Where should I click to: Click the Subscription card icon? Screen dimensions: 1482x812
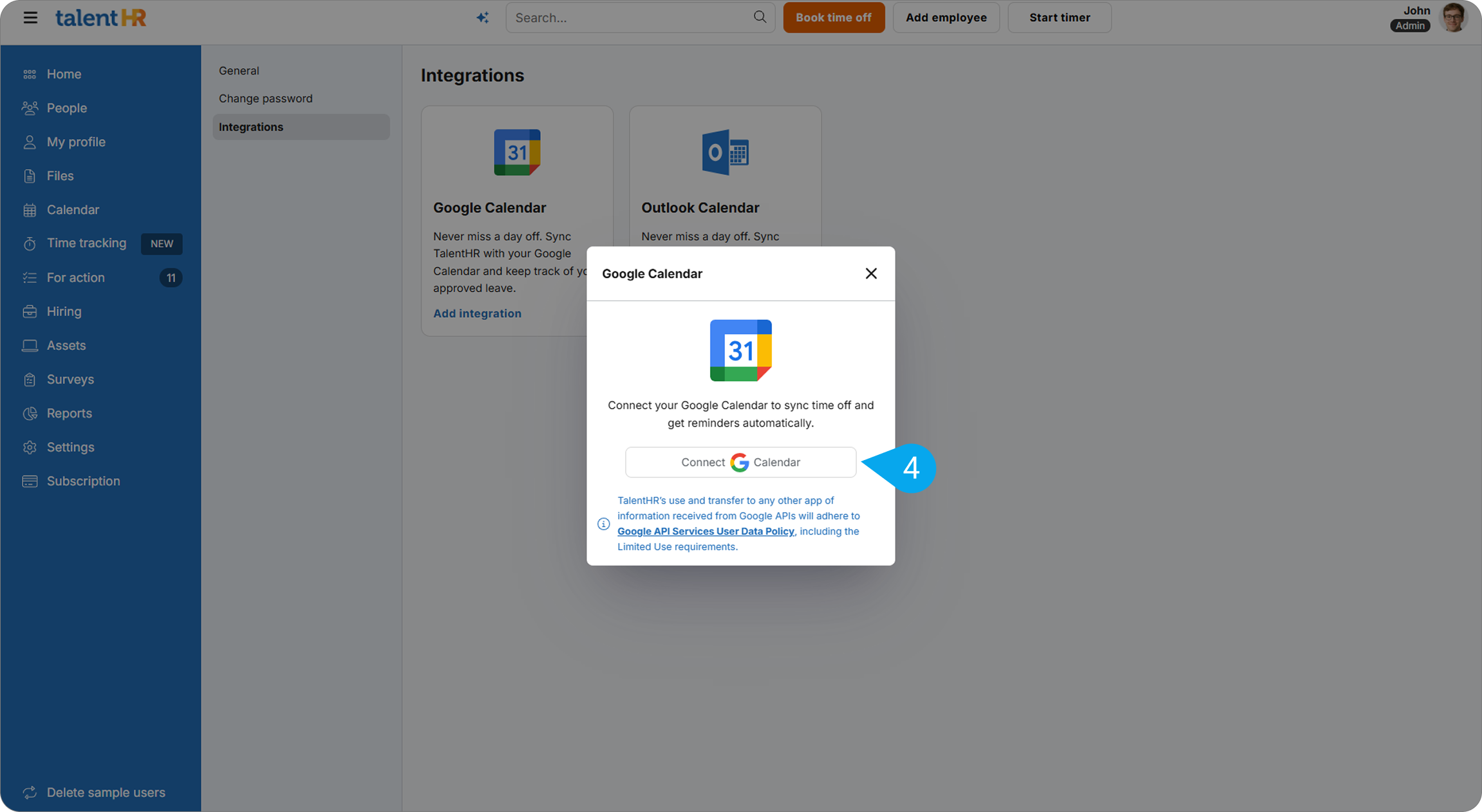pyautogui.click(x=30, y=481)
